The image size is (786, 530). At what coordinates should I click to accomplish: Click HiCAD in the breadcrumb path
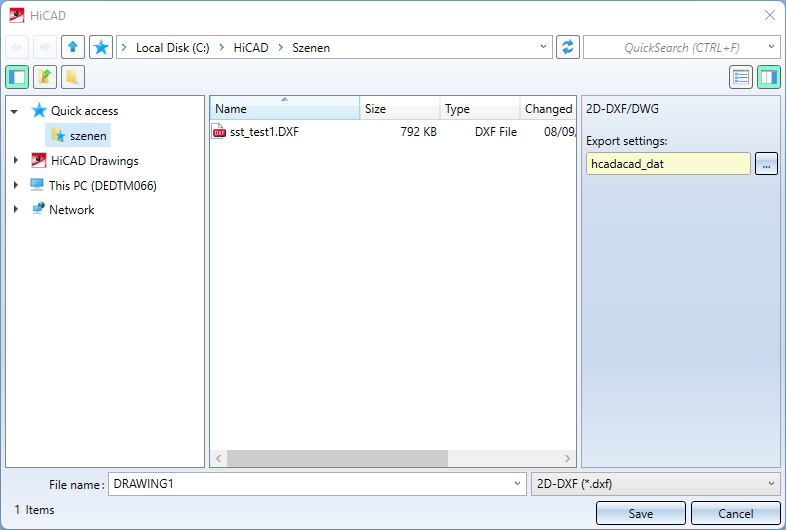click(x=251, y=48)
